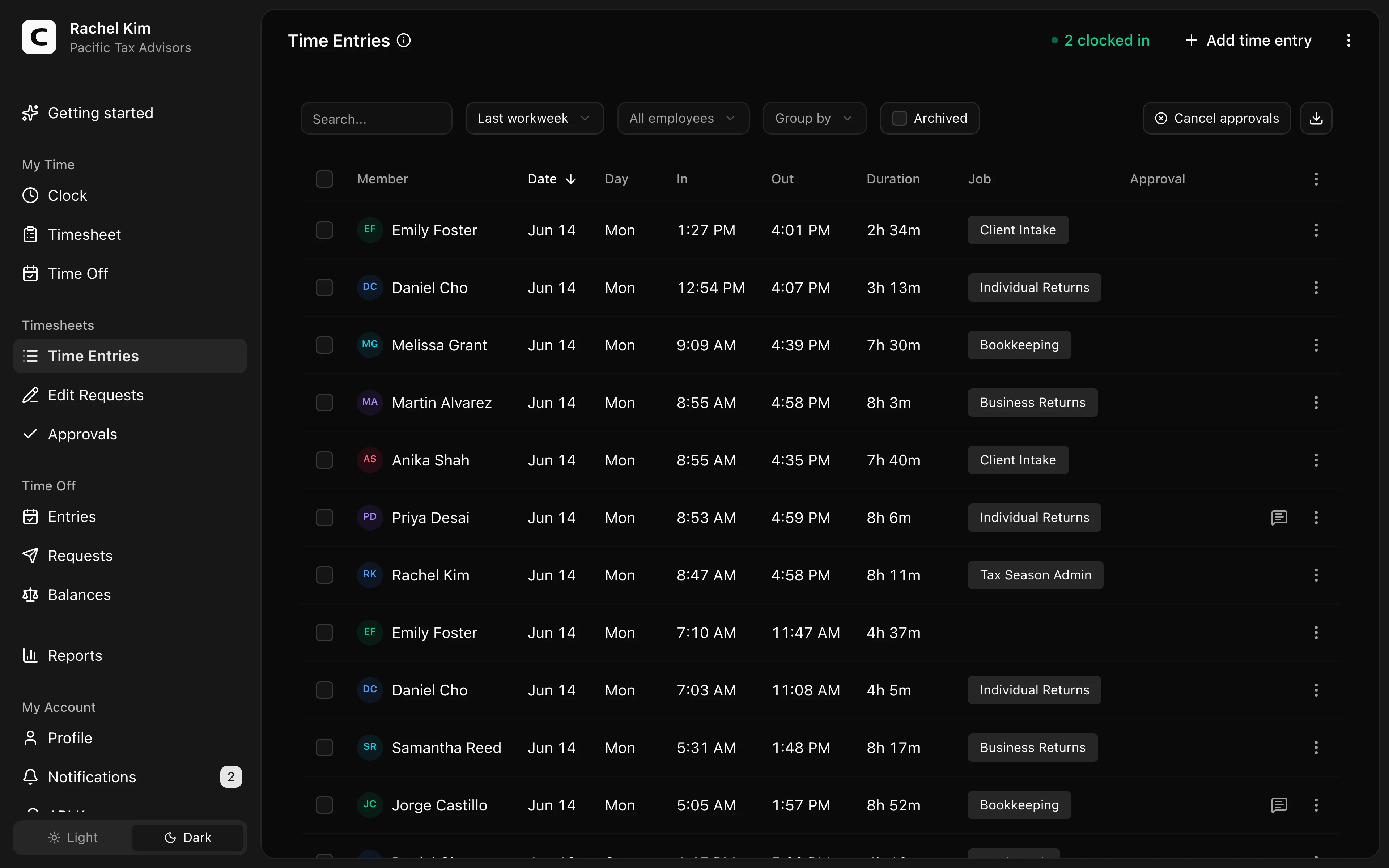The width and height of the screenshot is (1389, 868).
Task: Click the 2 clocked in status link
Action: (1100, 40)
